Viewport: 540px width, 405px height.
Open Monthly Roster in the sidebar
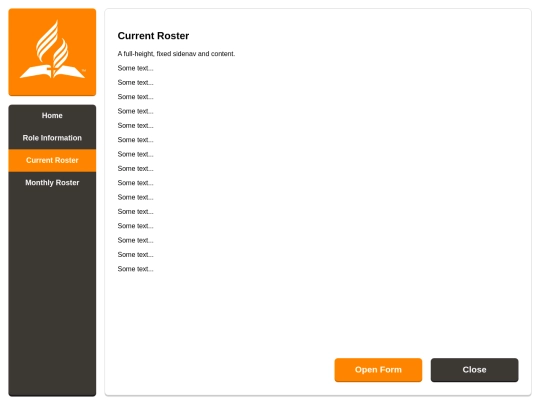(x=52, y=183)
